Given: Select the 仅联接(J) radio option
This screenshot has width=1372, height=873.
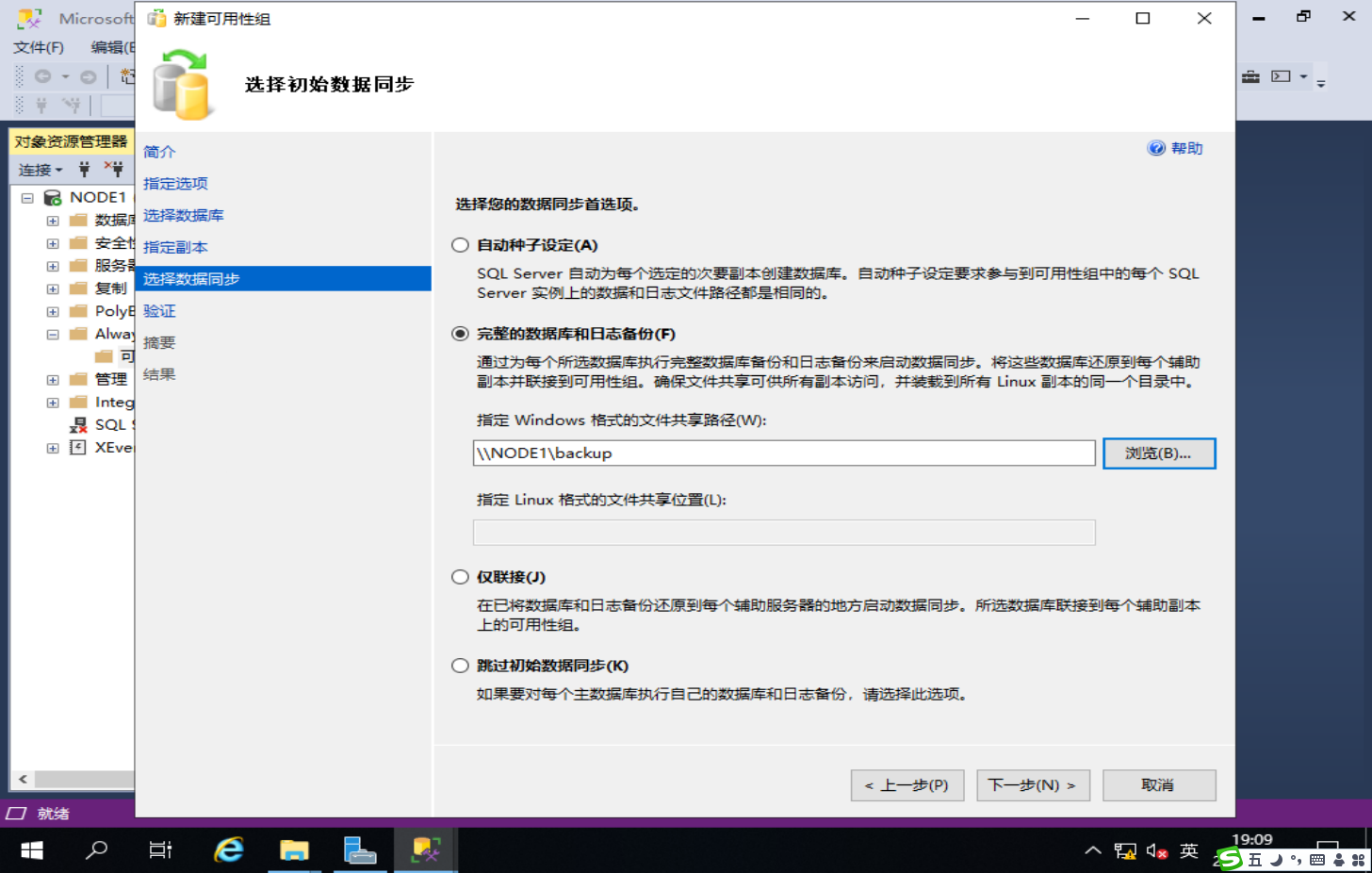Looking at the screenshot, I should pos(460,577).
